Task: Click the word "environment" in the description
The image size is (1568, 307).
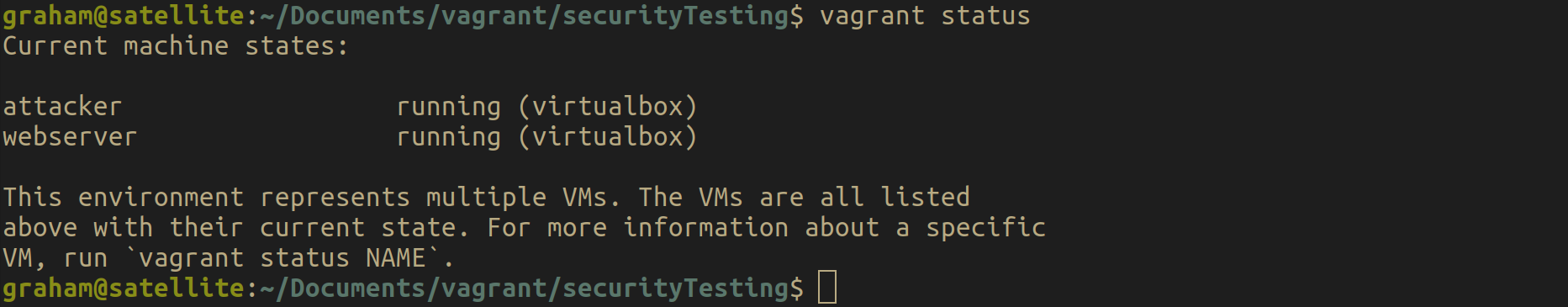Action: point(161,197)
